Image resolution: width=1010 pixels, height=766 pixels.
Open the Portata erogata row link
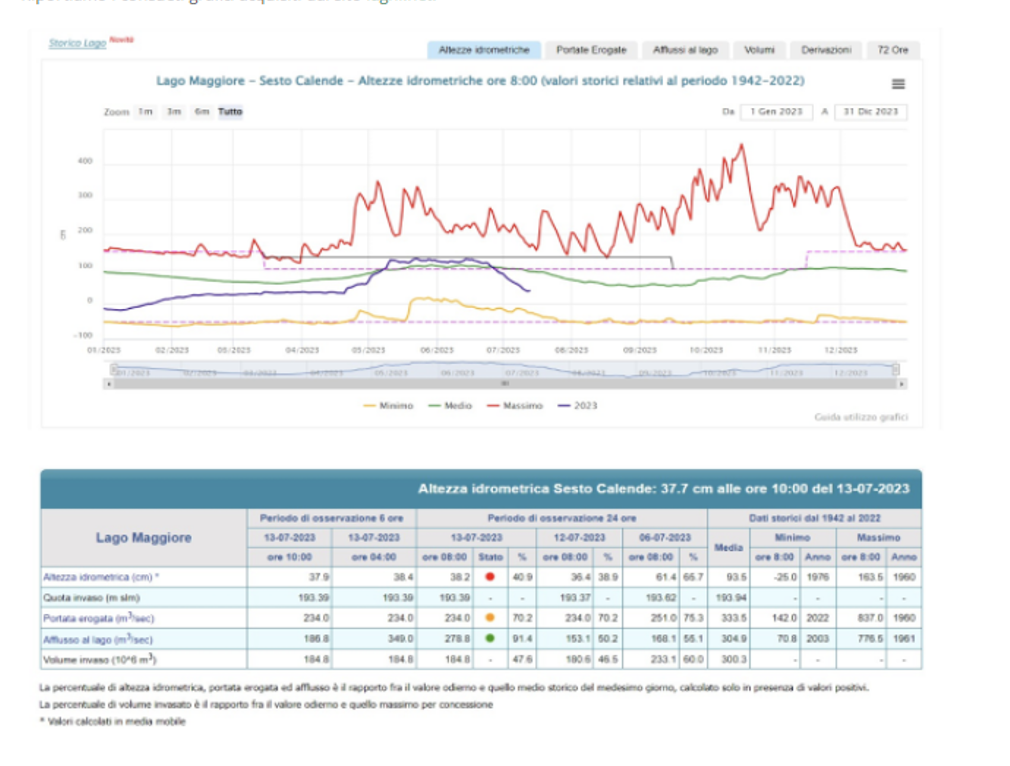pos(99,618)
